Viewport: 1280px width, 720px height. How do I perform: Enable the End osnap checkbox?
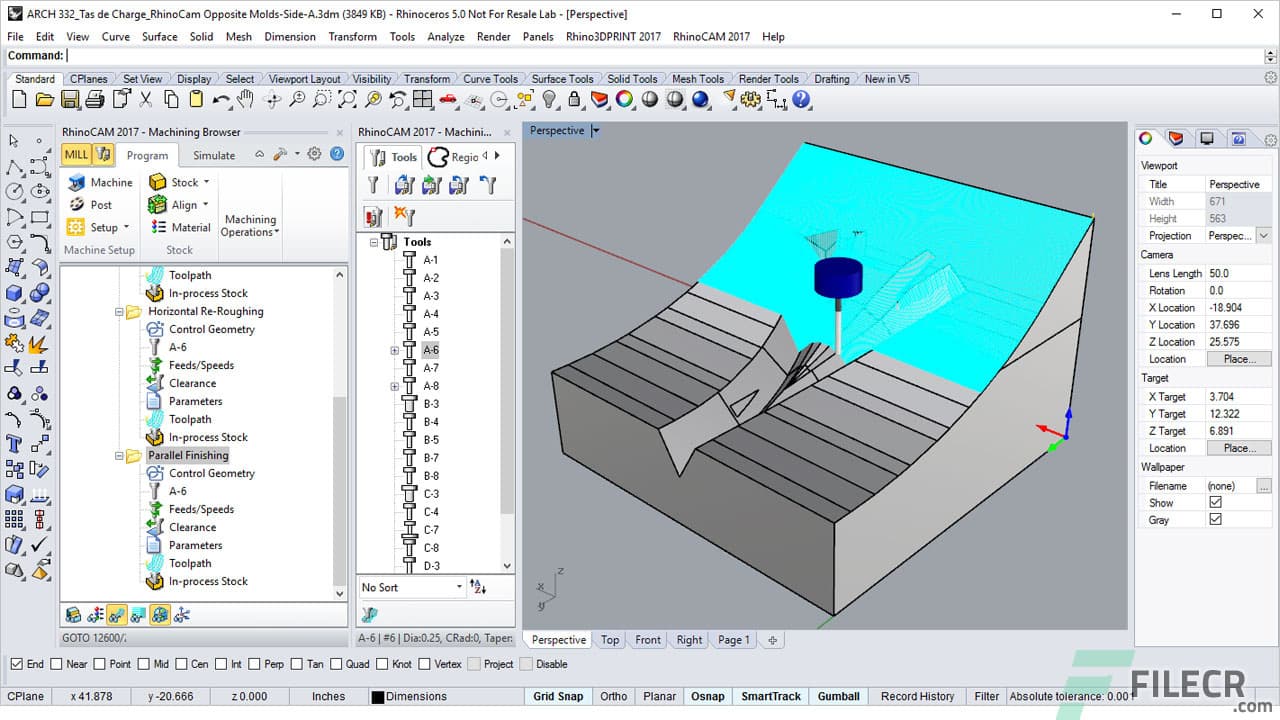pos(16,663)
